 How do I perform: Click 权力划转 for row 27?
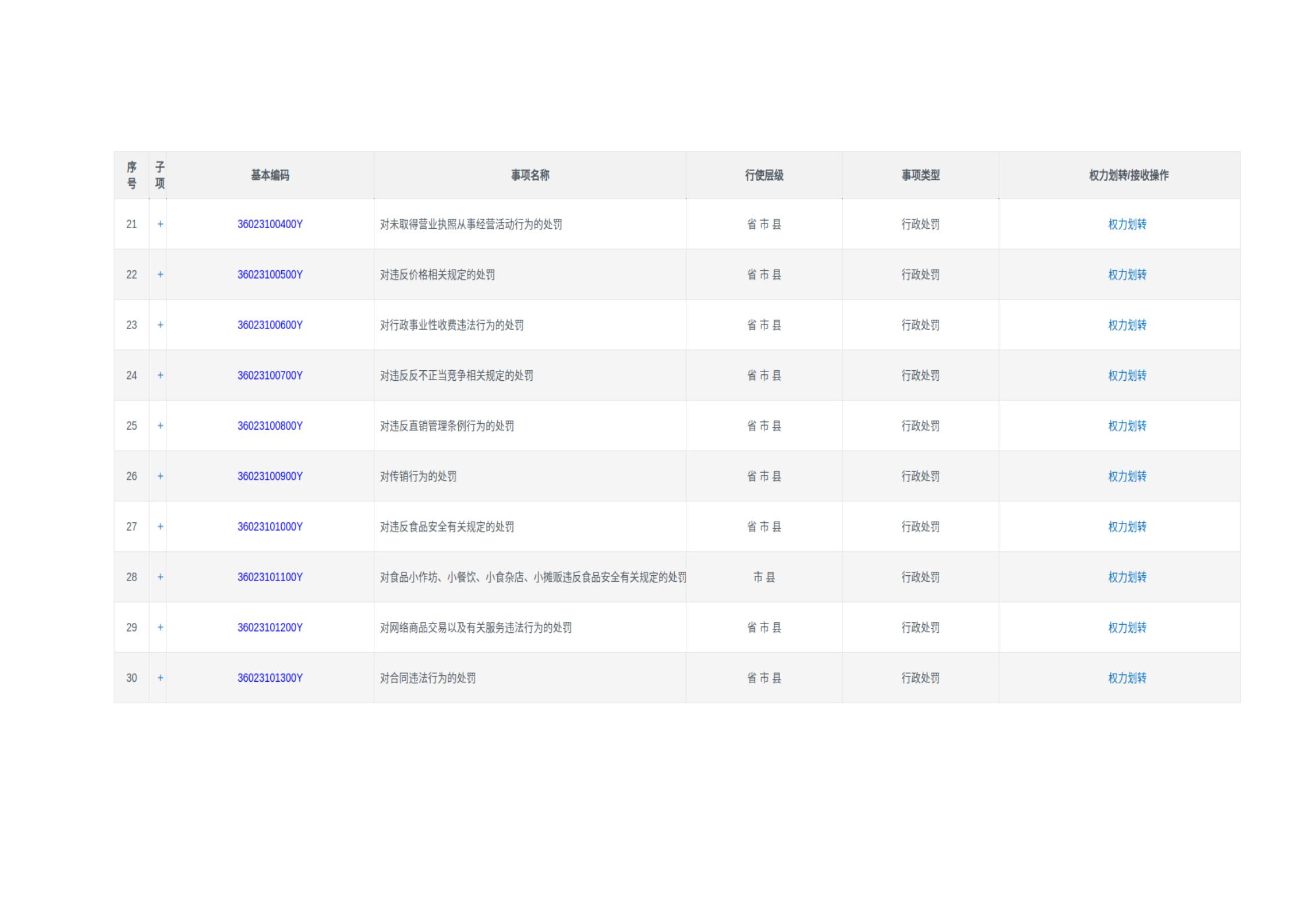point(1127,526)
